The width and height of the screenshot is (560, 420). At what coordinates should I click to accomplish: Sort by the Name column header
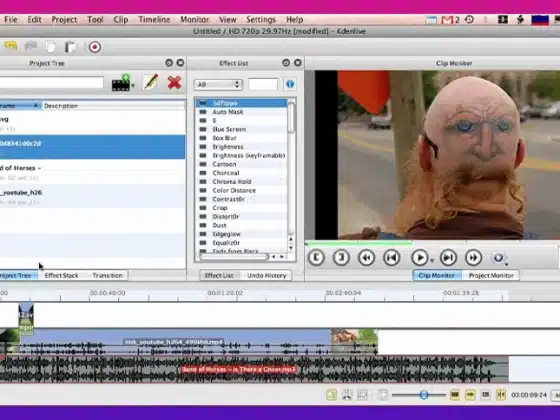[20, 106]
